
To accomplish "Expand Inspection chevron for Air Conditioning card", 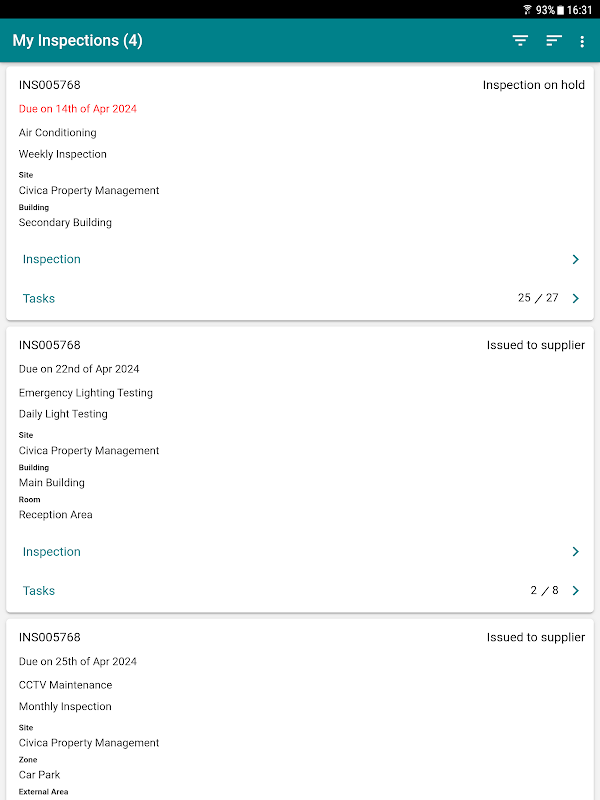I will [x=576, y=259].
